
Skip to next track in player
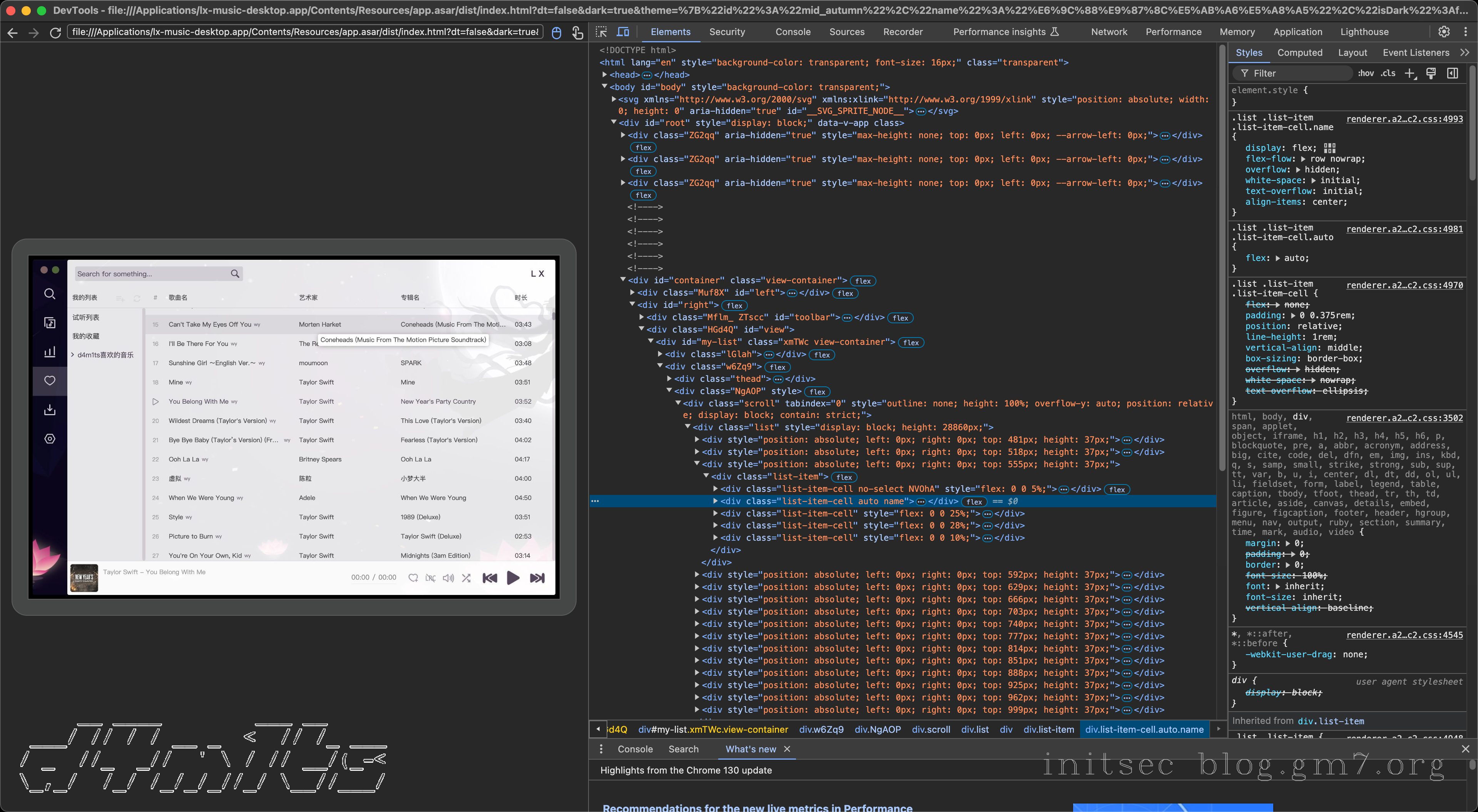(x=537, y=578)
